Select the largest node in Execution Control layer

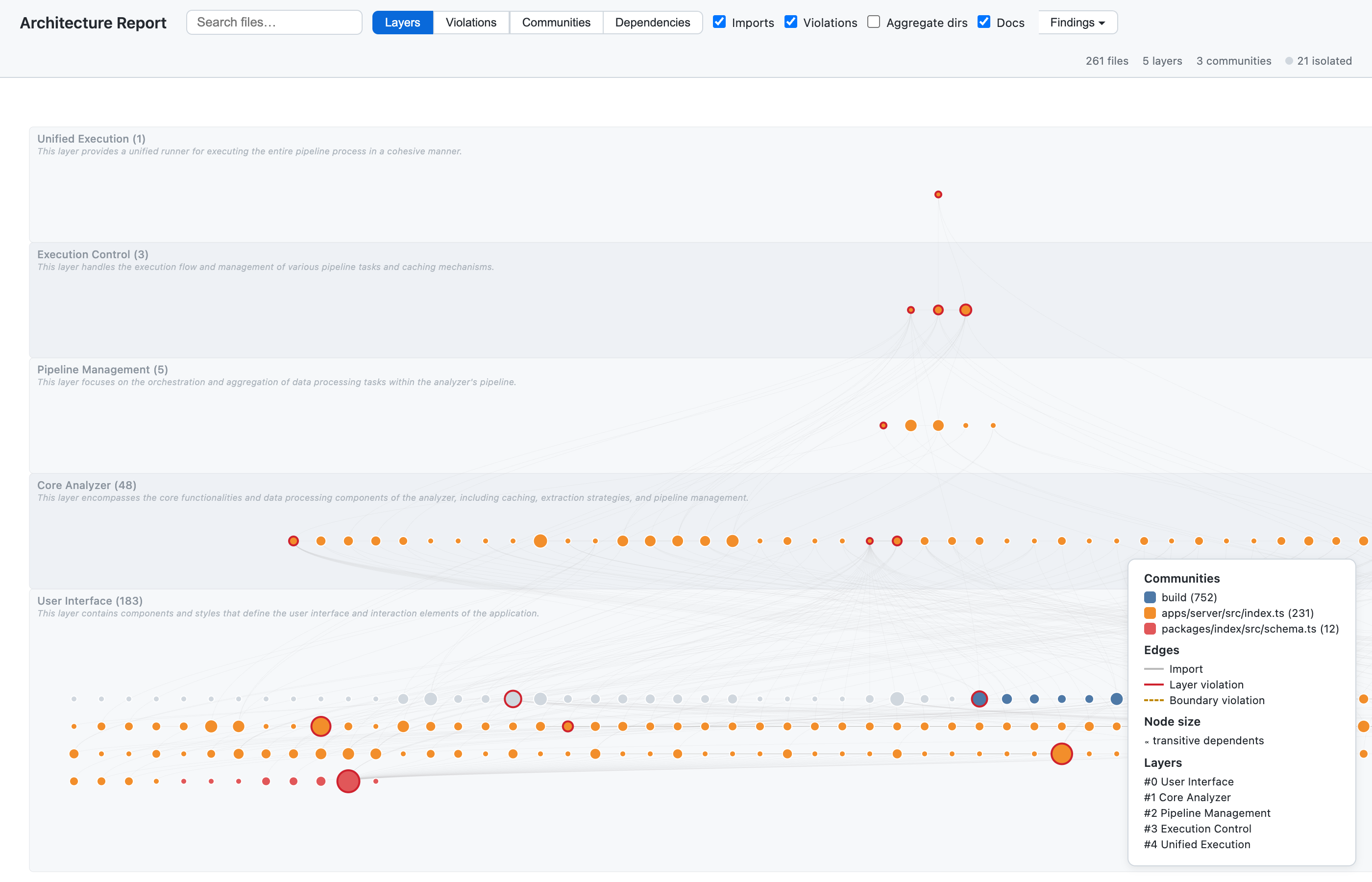pyautogui.click(x=965, y=310)
